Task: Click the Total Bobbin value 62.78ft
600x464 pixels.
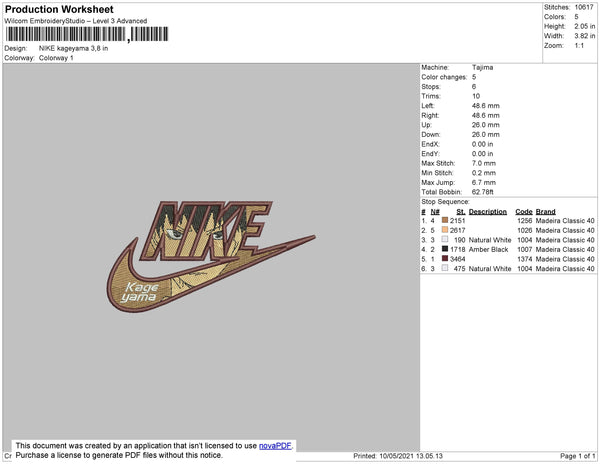Action: (x=483, y=192)
